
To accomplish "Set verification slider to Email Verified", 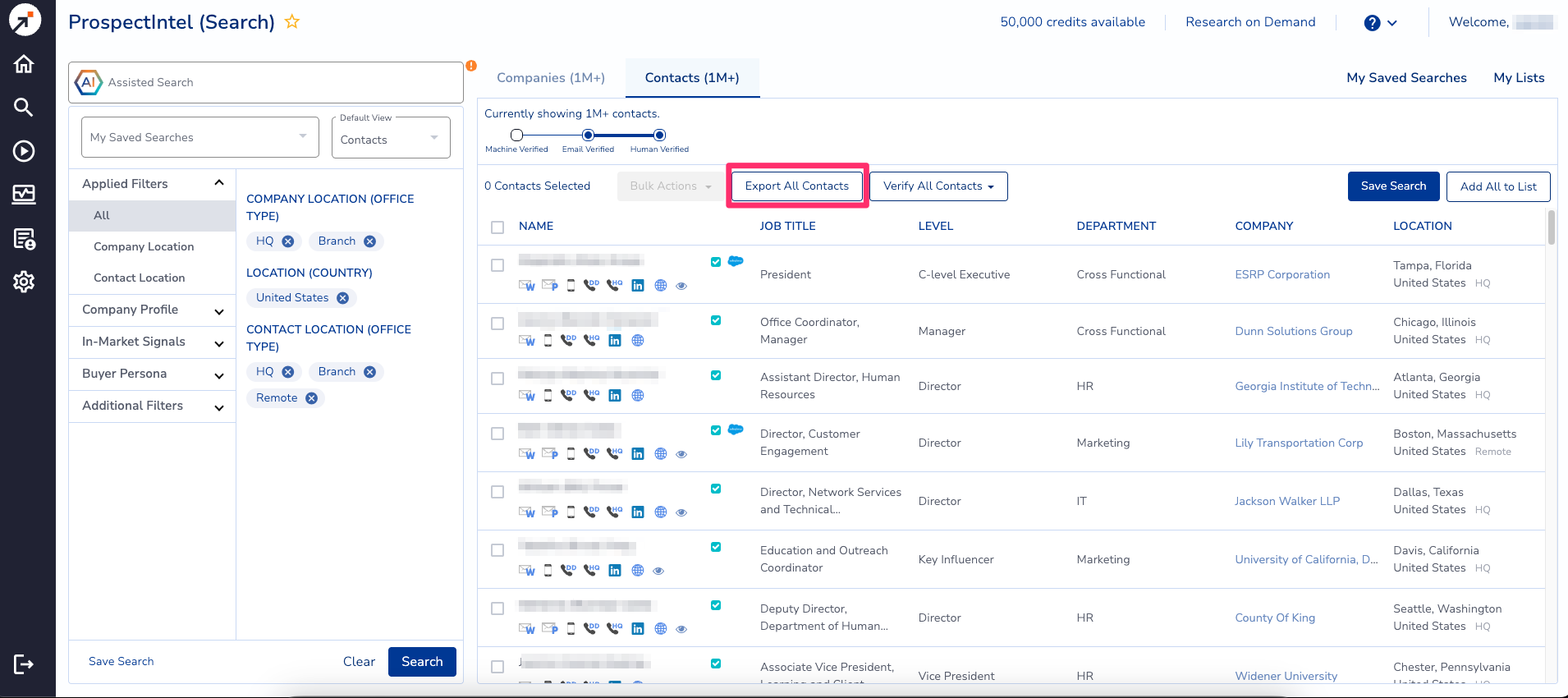I will pyautogui.click(x=588, y=135).
